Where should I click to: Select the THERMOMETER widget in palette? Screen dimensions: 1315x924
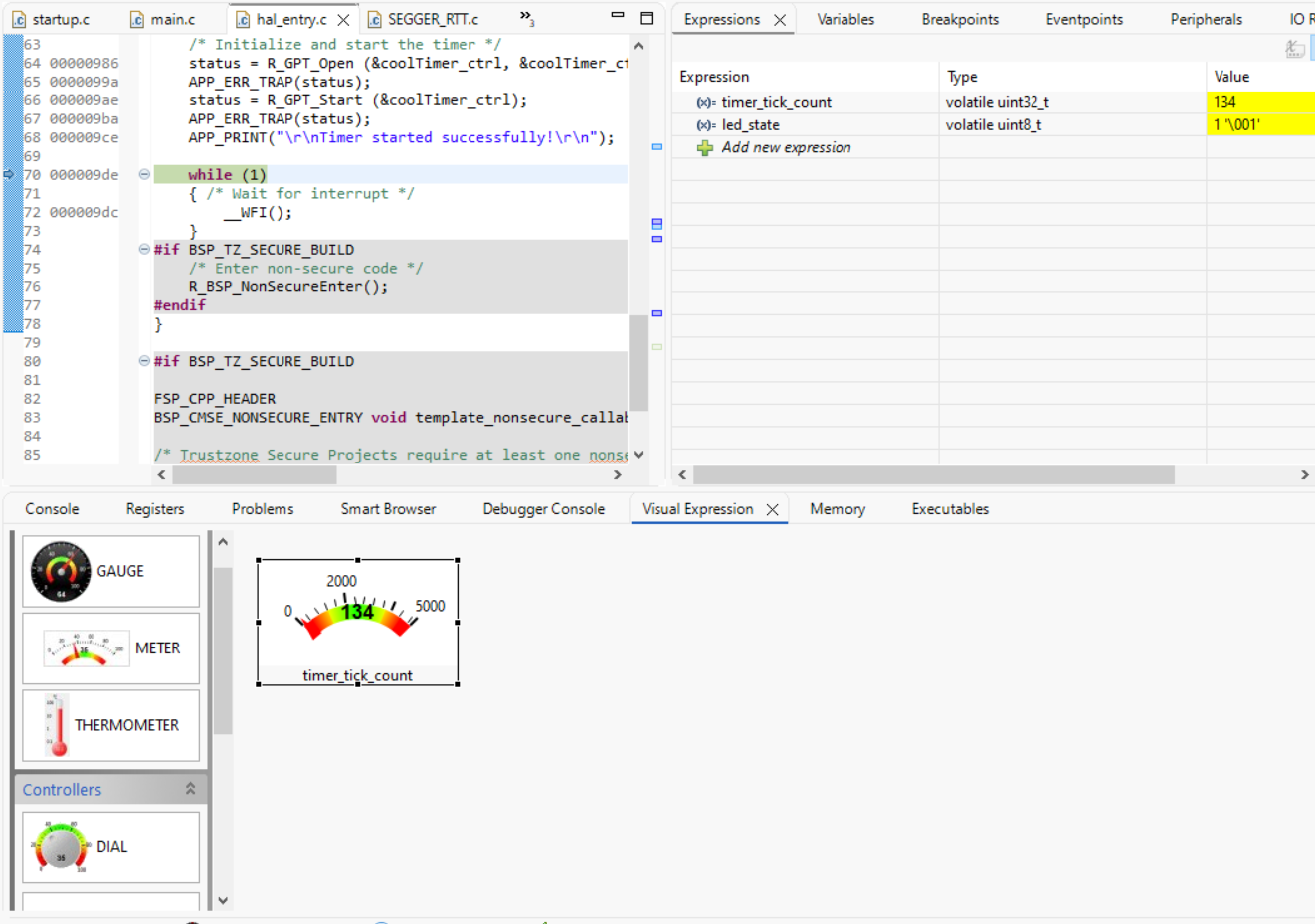[110, 725]
